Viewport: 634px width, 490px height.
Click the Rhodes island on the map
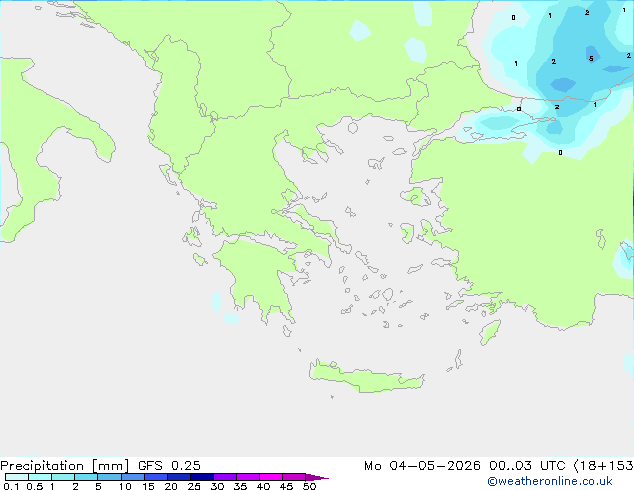click(490, 332)
